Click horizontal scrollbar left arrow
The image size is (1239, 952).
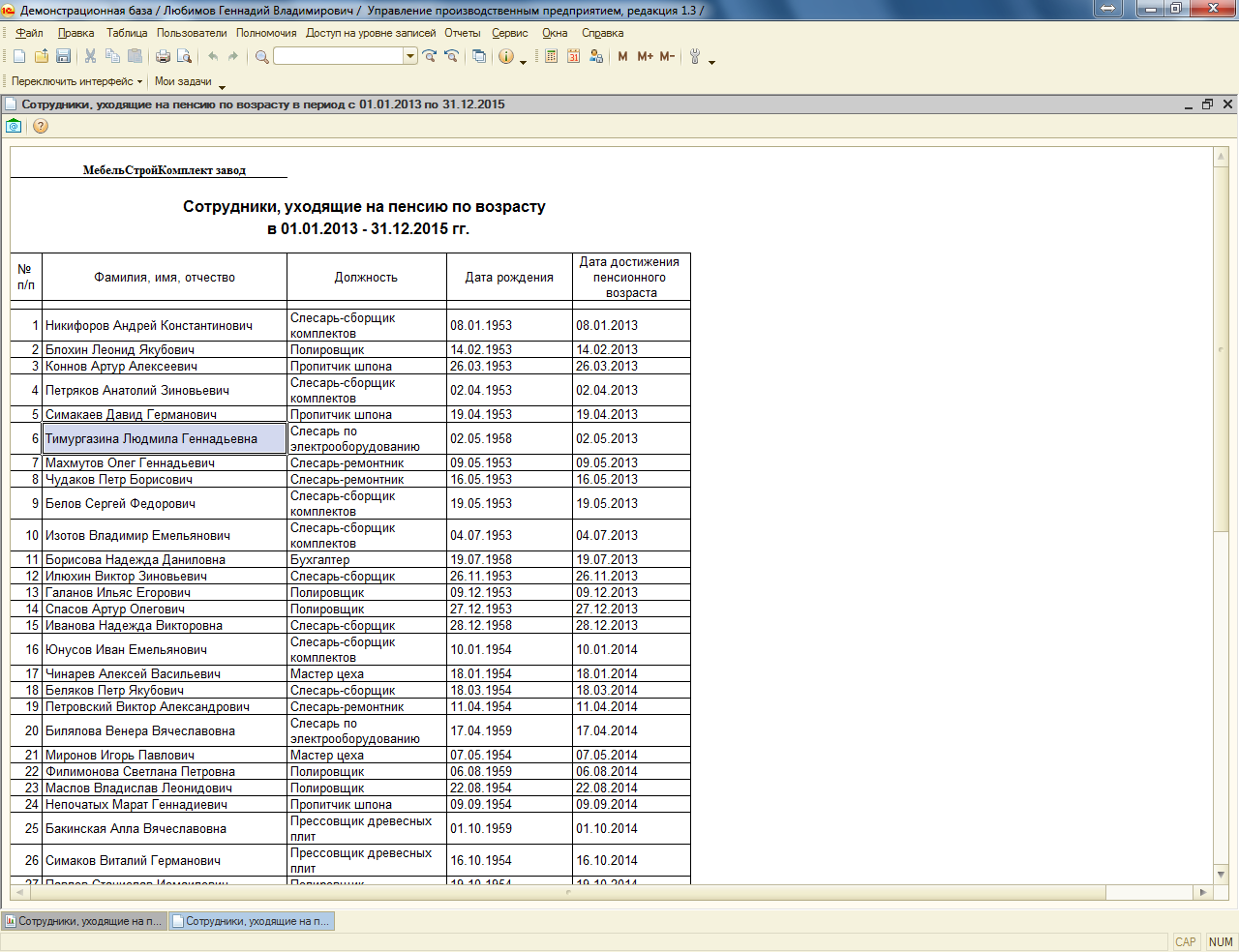19,892
